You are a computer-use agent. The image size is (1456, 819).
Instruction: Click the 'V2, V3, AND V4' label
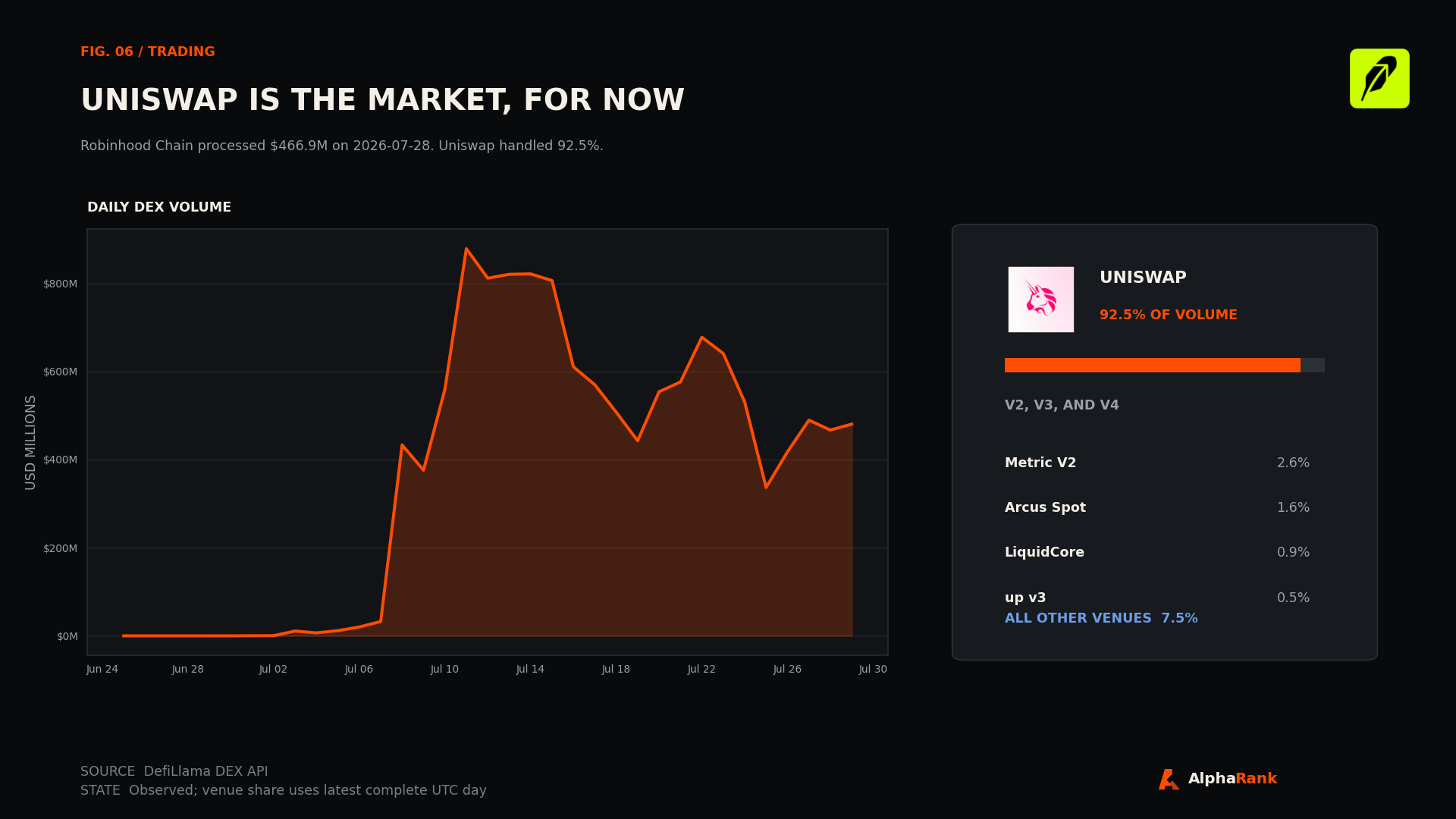(1062, 406)
